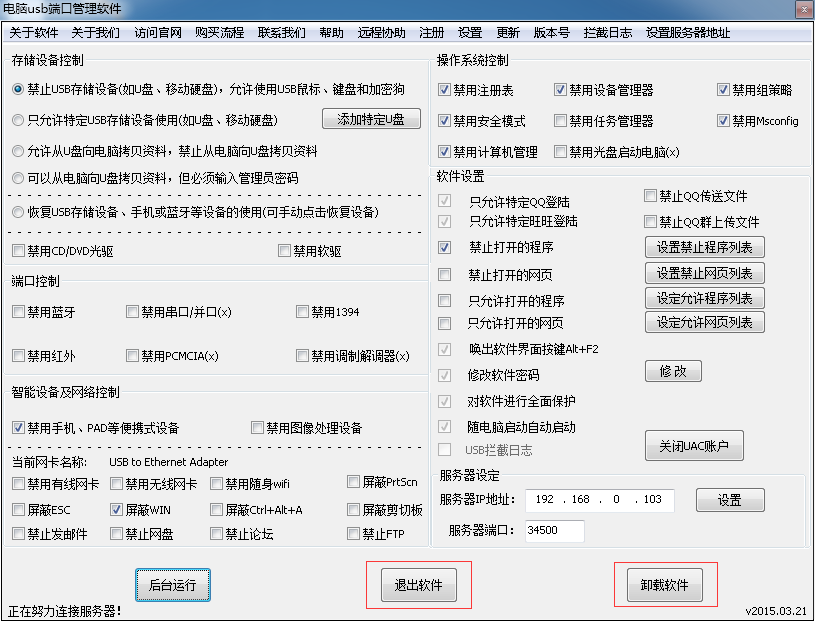Select 禁止USB存储设备 radio option
The width and height of the screenshot is (815, 622).
pyautogui.click(x=18, y=89)
